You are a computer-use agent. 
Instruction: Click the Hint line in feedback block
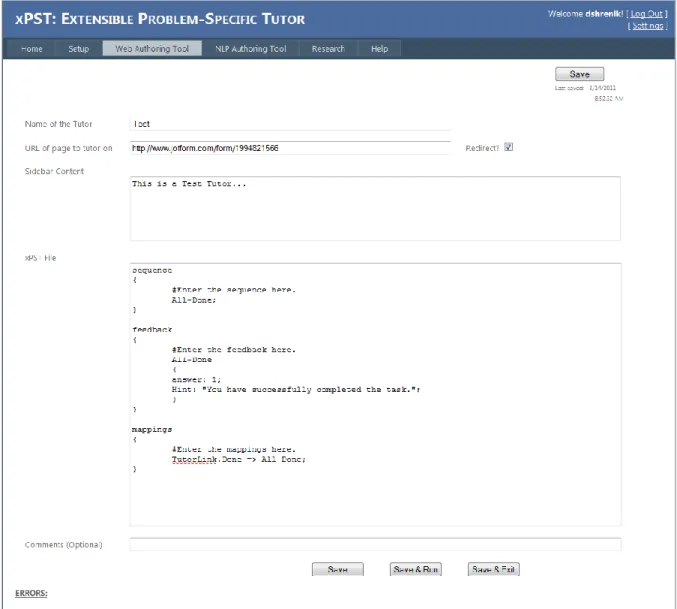point(296,389)
